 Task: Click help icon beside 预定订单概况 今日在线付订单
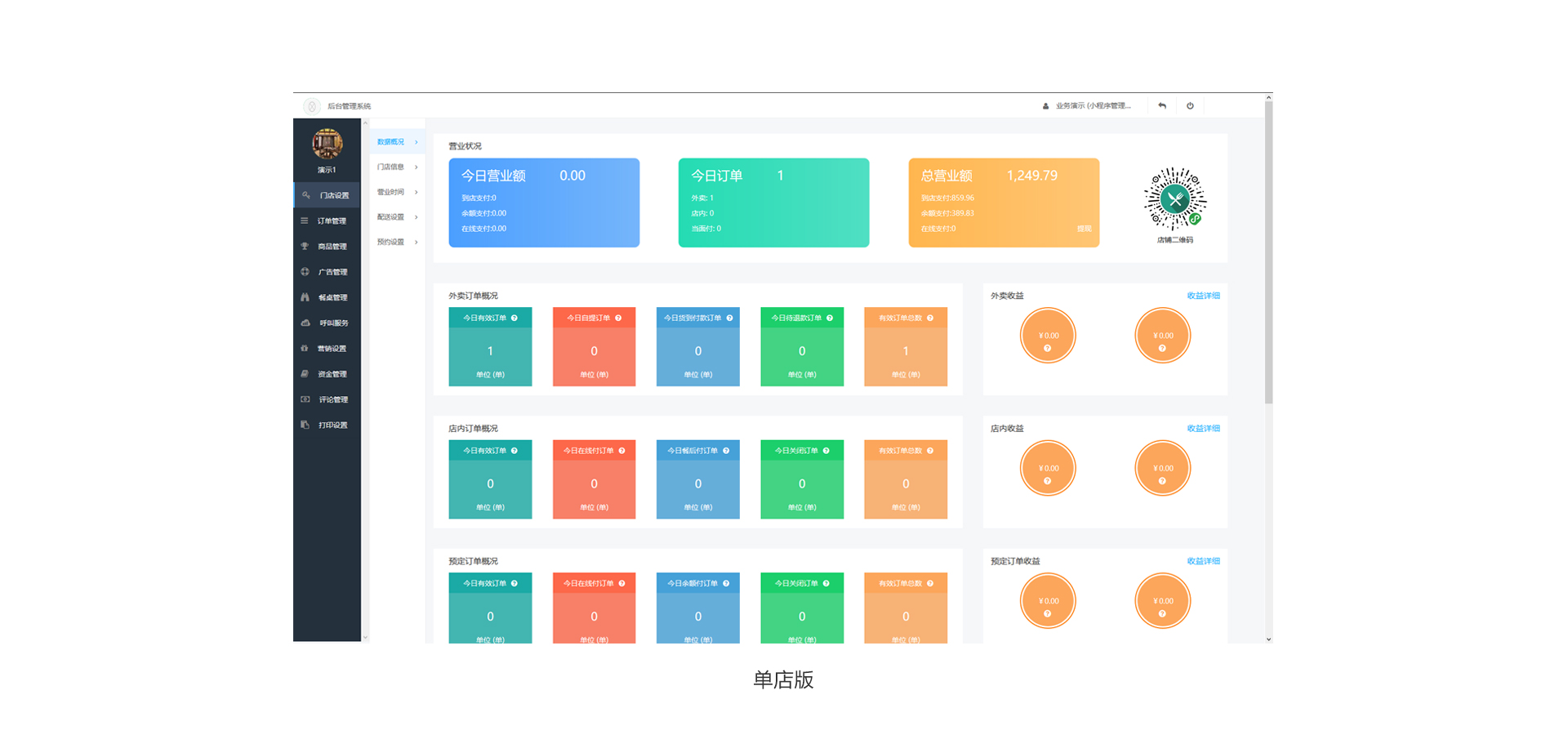[x=621, y=583]
